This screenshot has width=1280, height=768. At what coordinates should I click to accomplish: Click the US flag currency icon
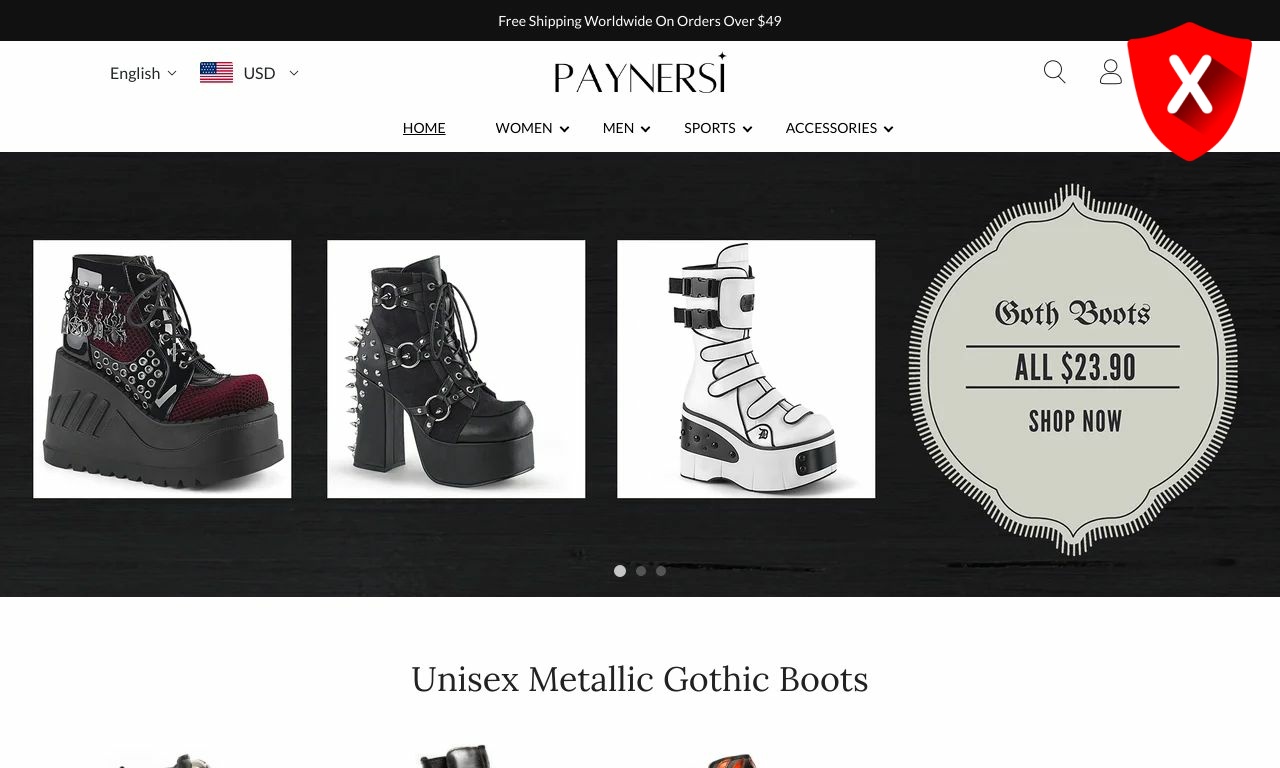216,72
